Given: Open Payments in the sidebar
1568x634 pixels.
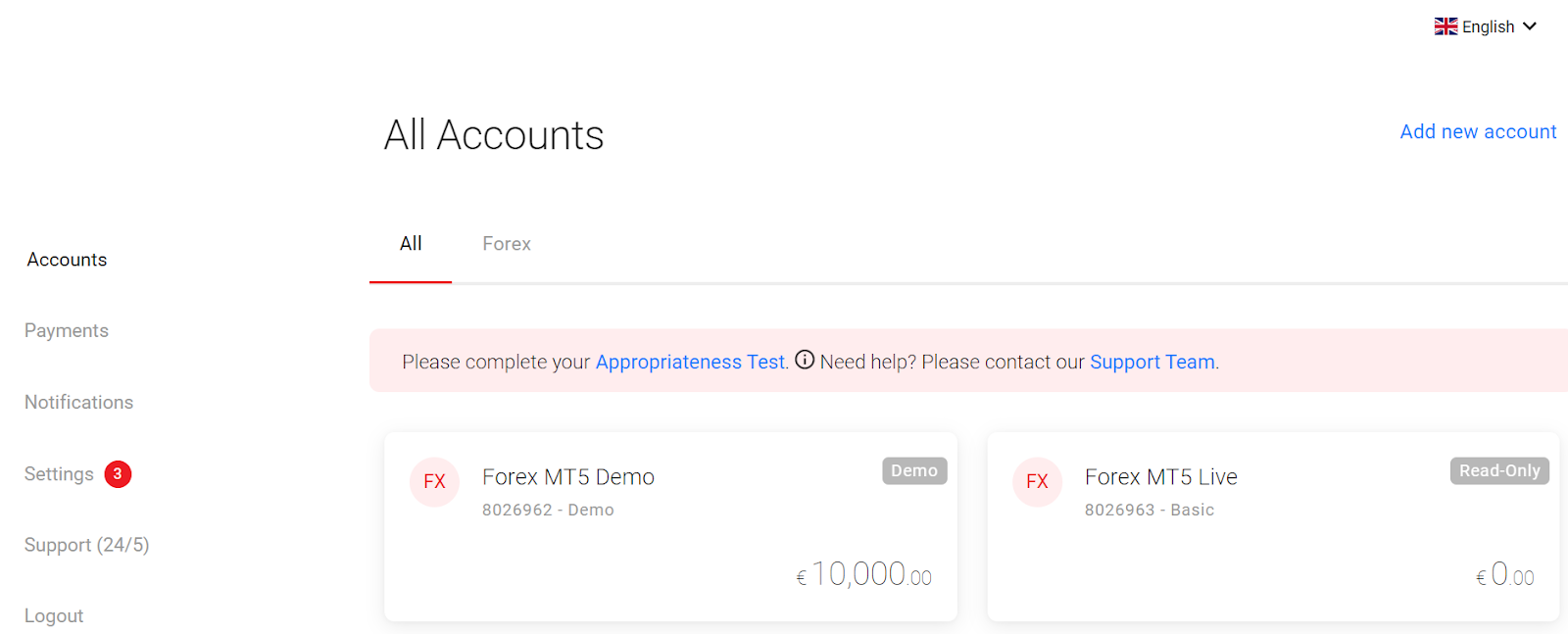Looking at the screenshot, I should coord(67,331).
